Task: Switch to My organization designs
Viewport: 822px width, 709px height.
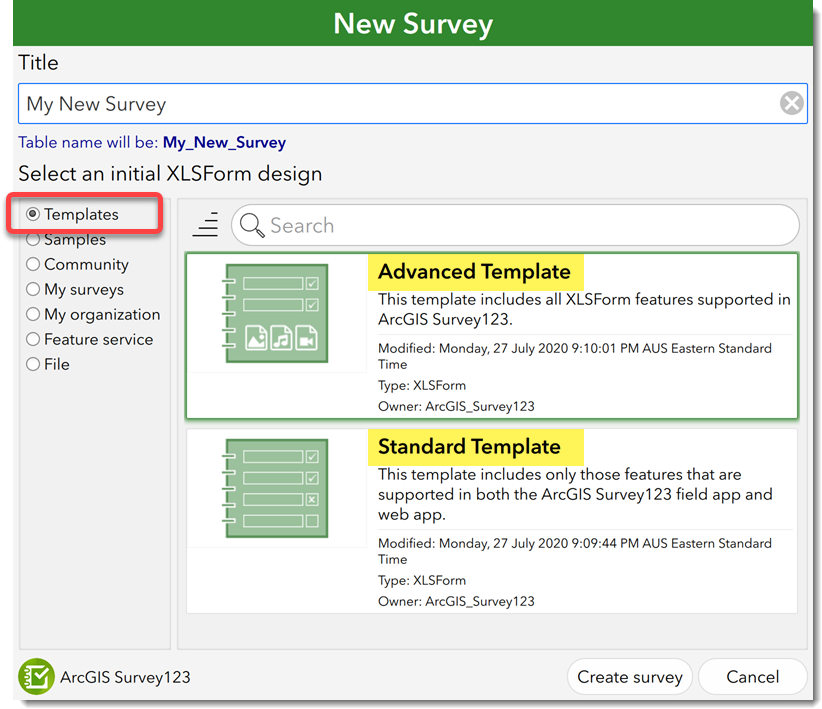Action: [x=31, y=314]
